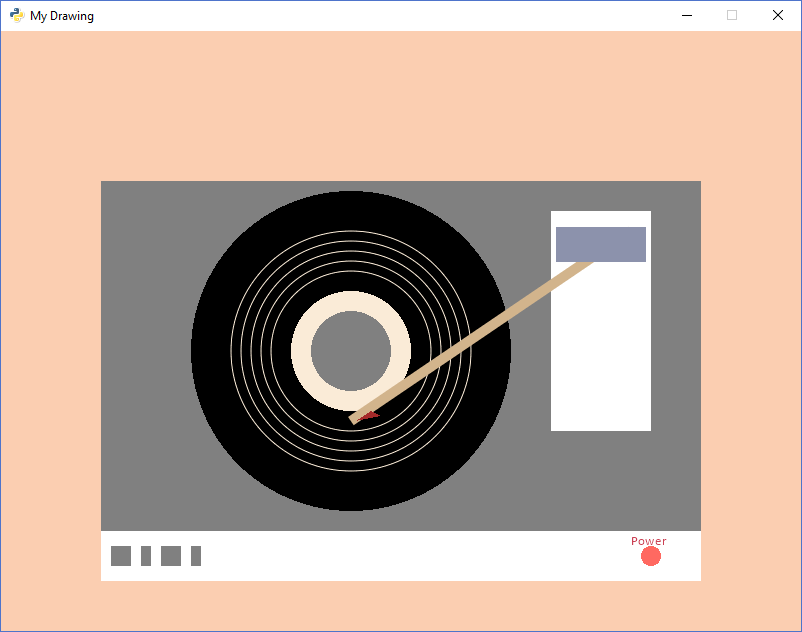
Task: Click the second wide gray square button
Action: [171, 556]
